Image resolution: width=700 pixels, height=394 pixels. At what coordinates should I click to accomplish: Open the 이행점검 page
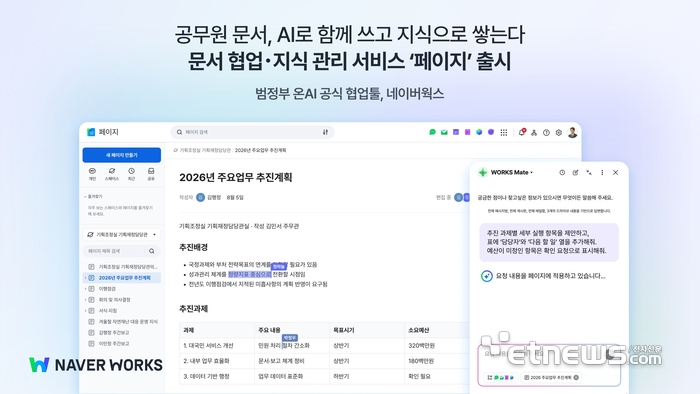[x=107, y=289]
